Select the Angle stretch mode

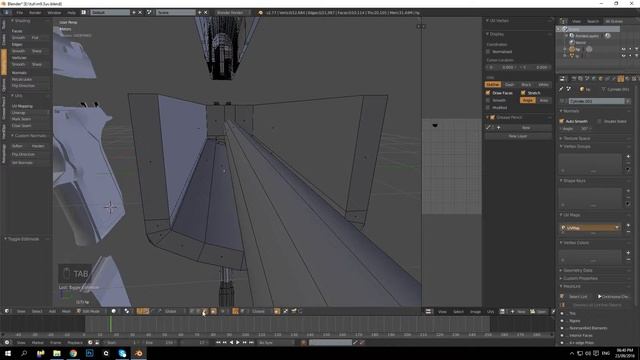click(x=528, y=100)
